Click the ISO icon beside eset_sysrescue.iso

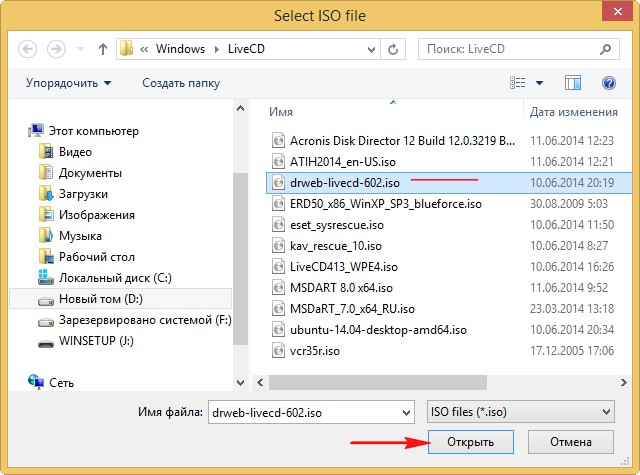click(x=278, y=224)
